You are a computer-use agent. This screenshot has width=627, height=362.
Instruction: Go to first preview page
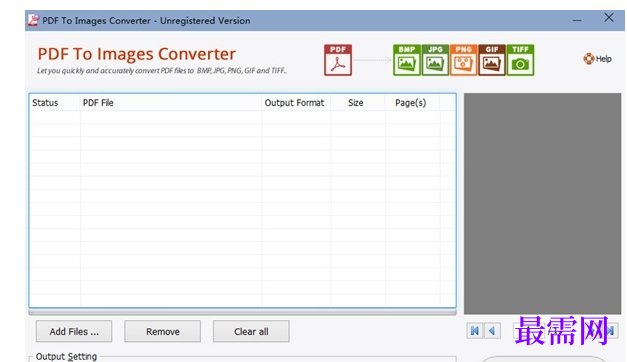pos(475,331)
